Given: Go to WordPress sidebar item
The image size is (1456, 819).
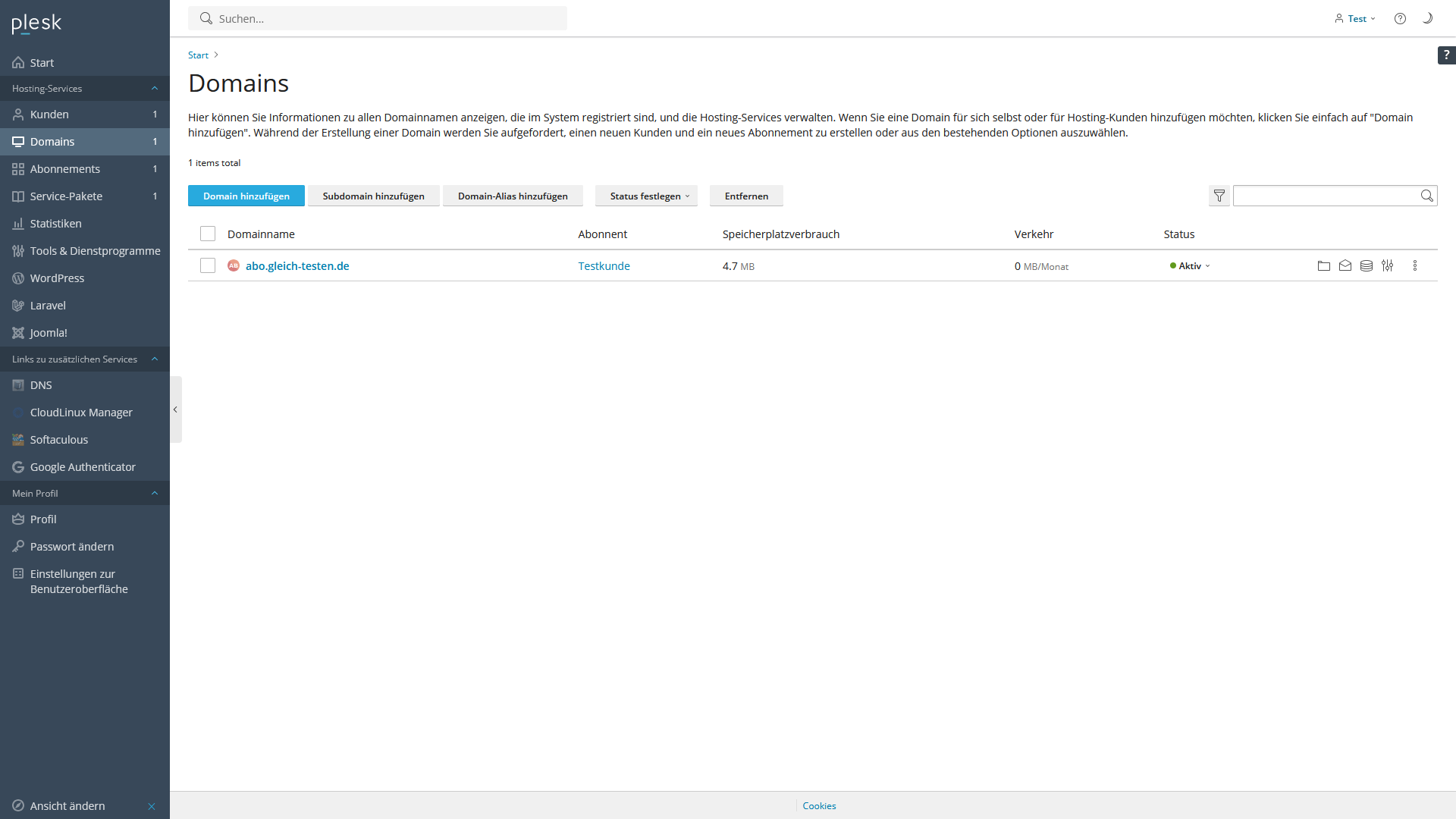Looking at the screenshot, I should click(x=57, y=278).
